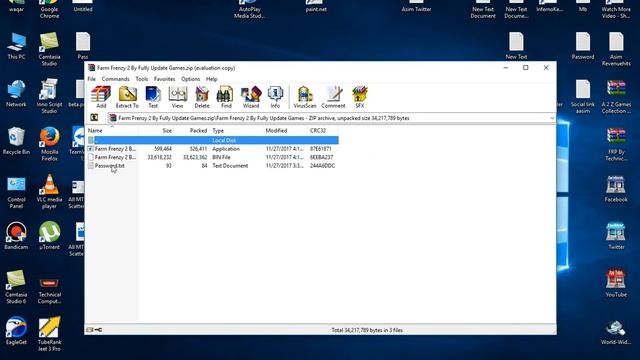The height and width of the screenshot is (360, 640).
Task: Select Camtasia Studio 6 desktop icon
Action: [16, 287]
